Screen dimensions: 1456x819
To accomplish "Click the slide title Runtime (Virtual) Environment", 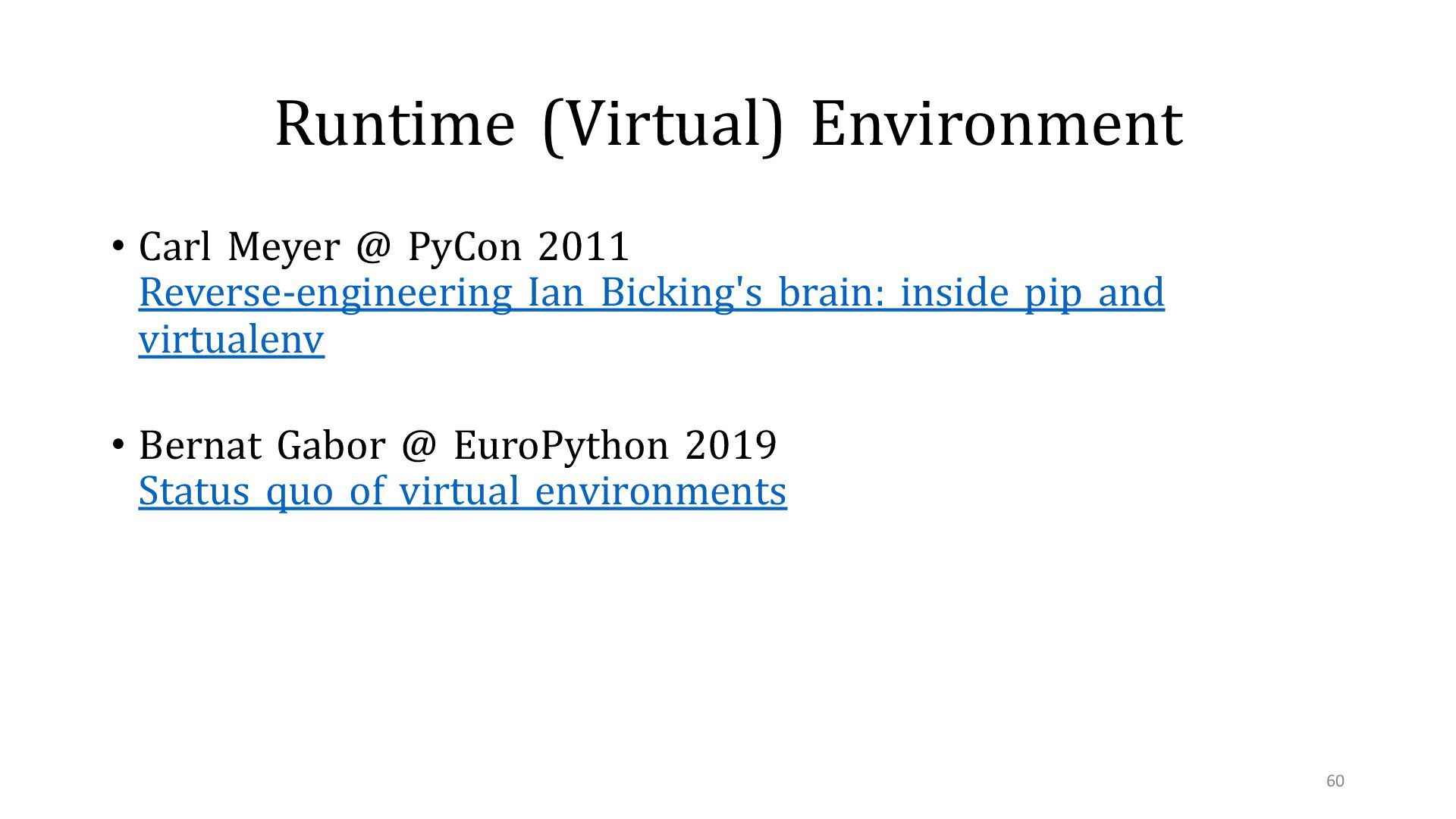I will (728, 123).
